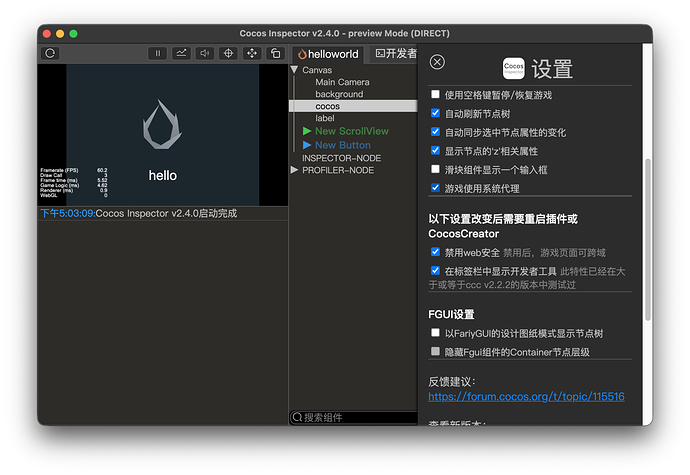Click the four-arrow move icon

tap(252, 53)
